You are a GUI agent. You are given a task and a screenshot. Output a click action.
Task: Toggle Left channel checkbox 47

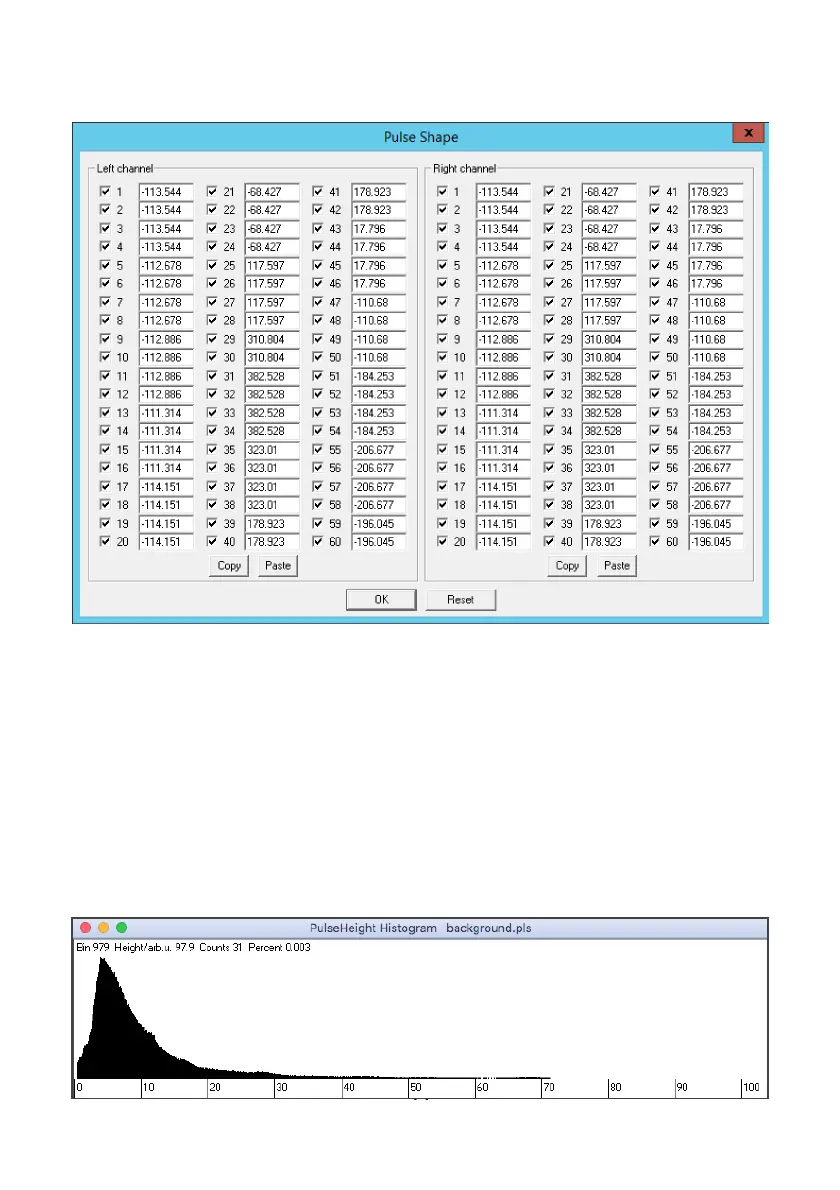(x=317, y=302)
